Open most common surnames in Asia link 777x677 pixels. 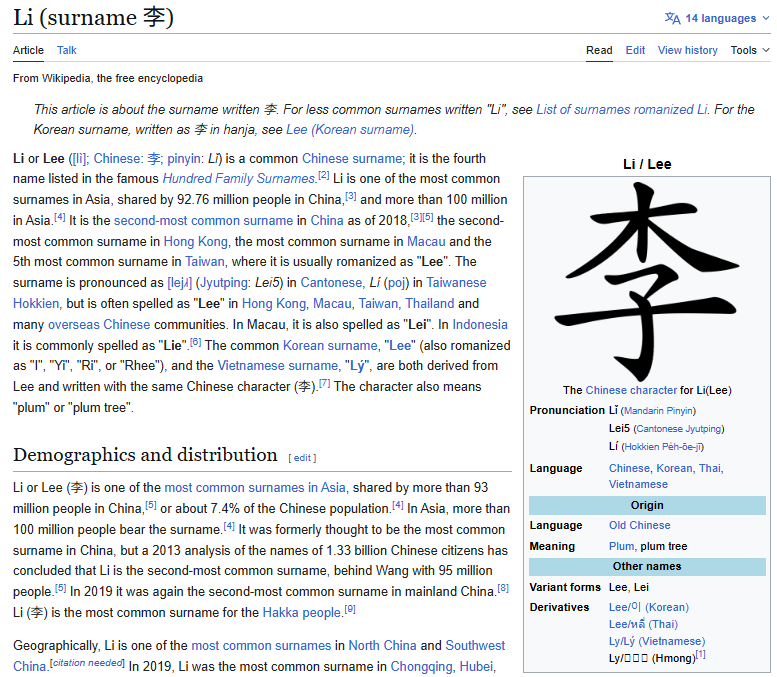[255, 488]
